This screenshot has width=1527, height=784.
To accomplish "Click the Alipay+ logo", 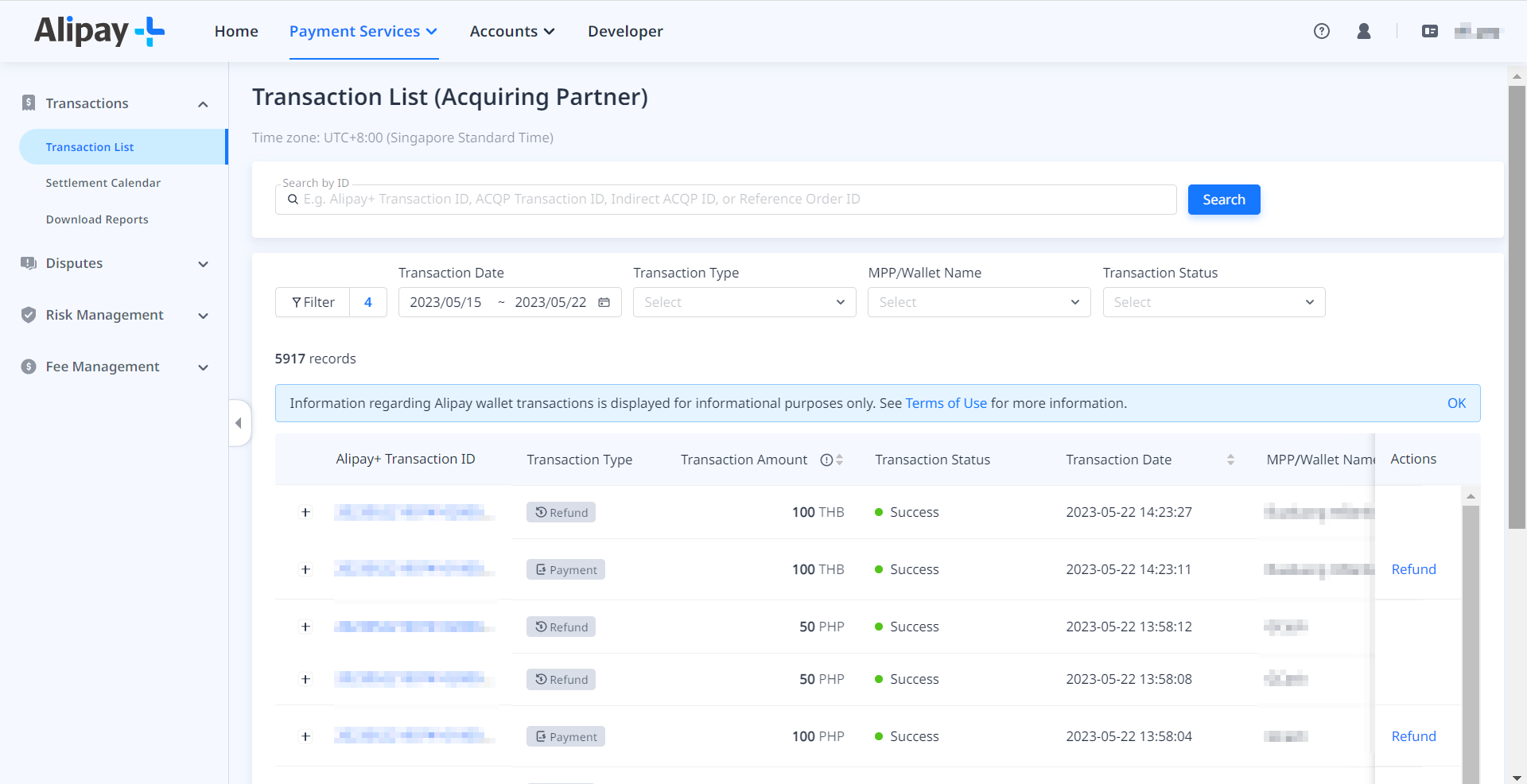I will [x=98, y=31].
